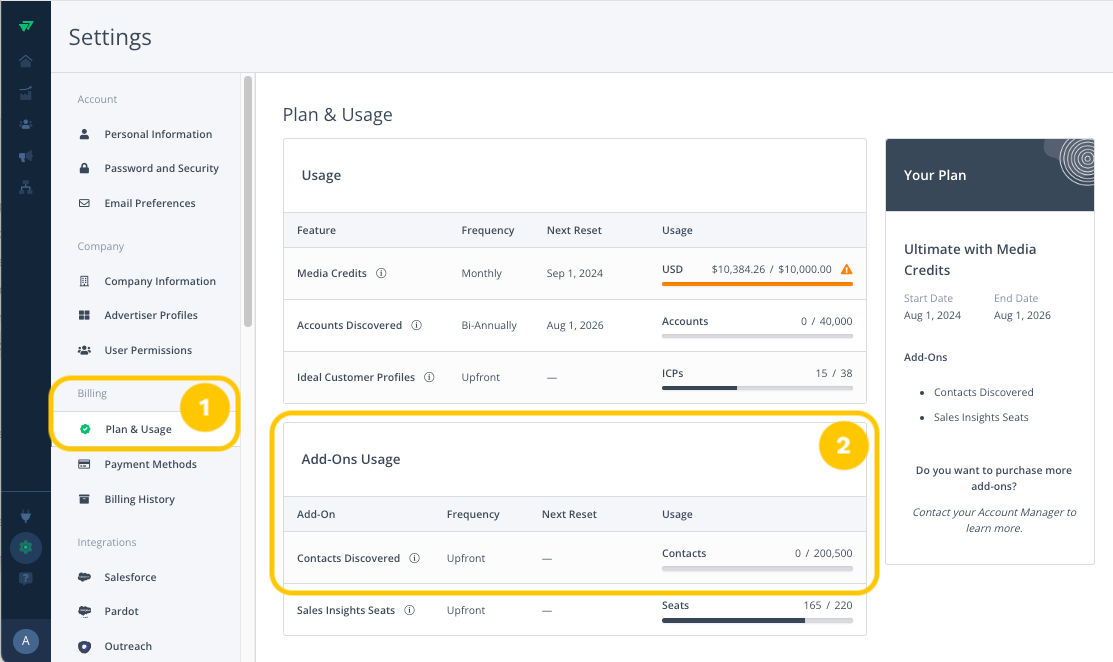Open the help question mark icon
The image size is (1113, 662).
pos(26,578)
